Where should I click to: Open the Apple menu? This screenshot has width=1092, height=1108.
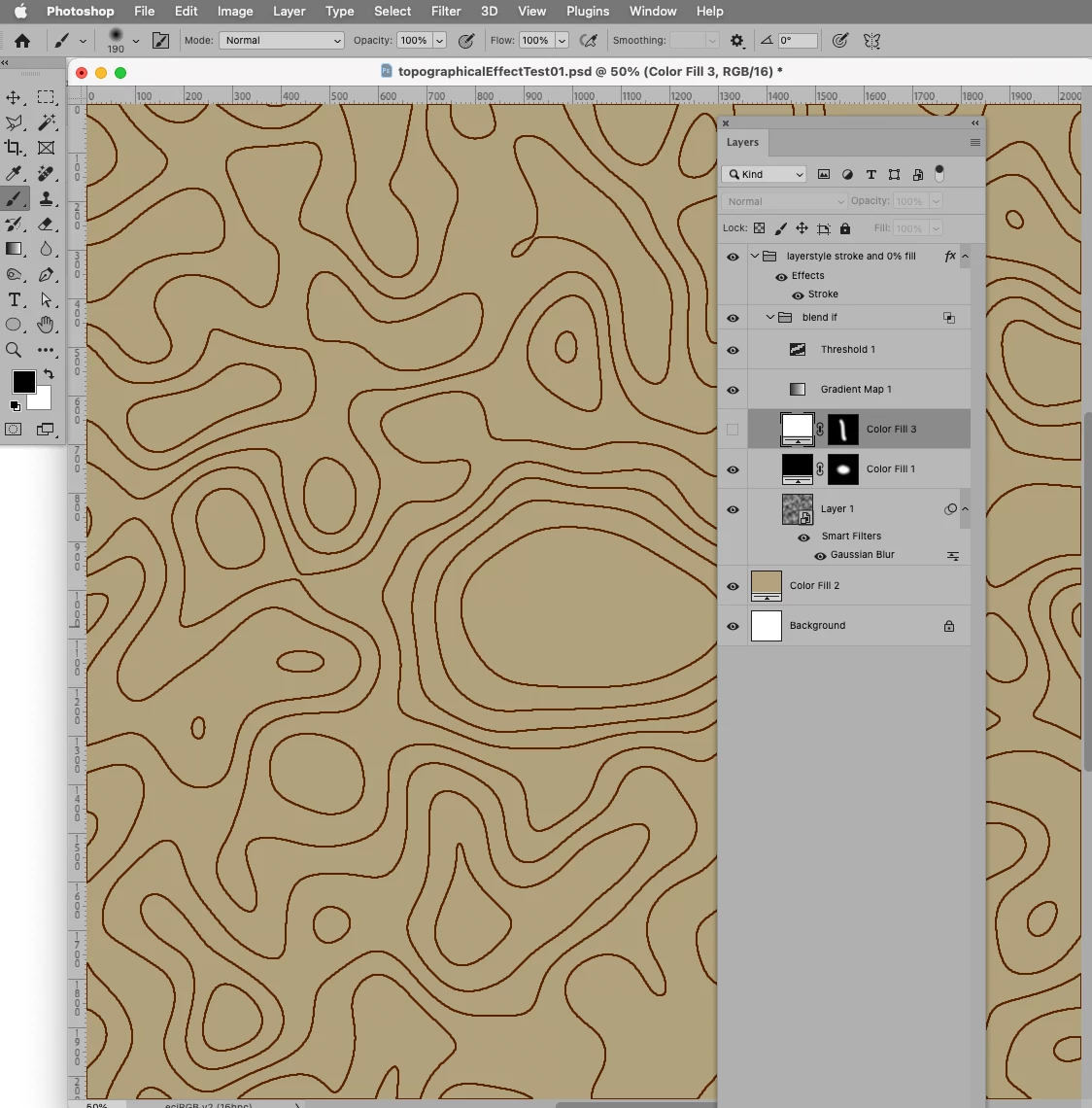tap(20, 12)
